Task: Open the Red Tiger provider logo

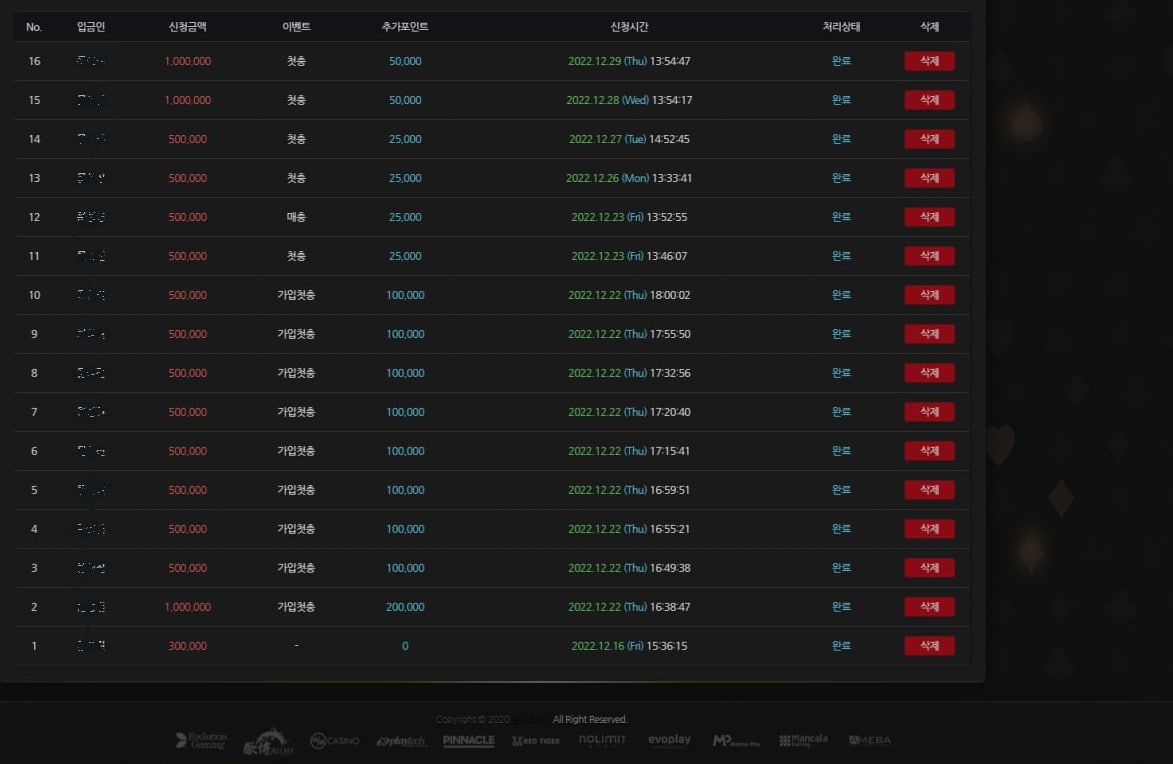Action: pos(535,741)
